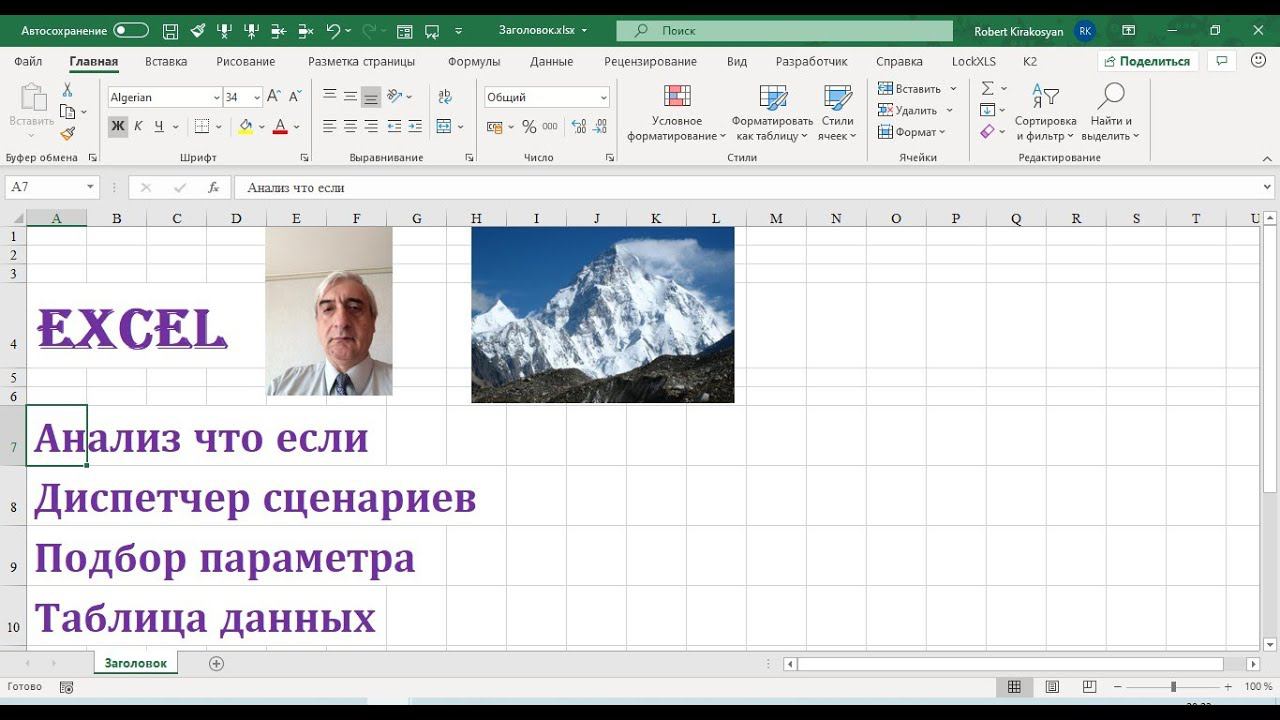
Task: Switch to the Формулы ribbon tab
Action: tap(474, 61)
